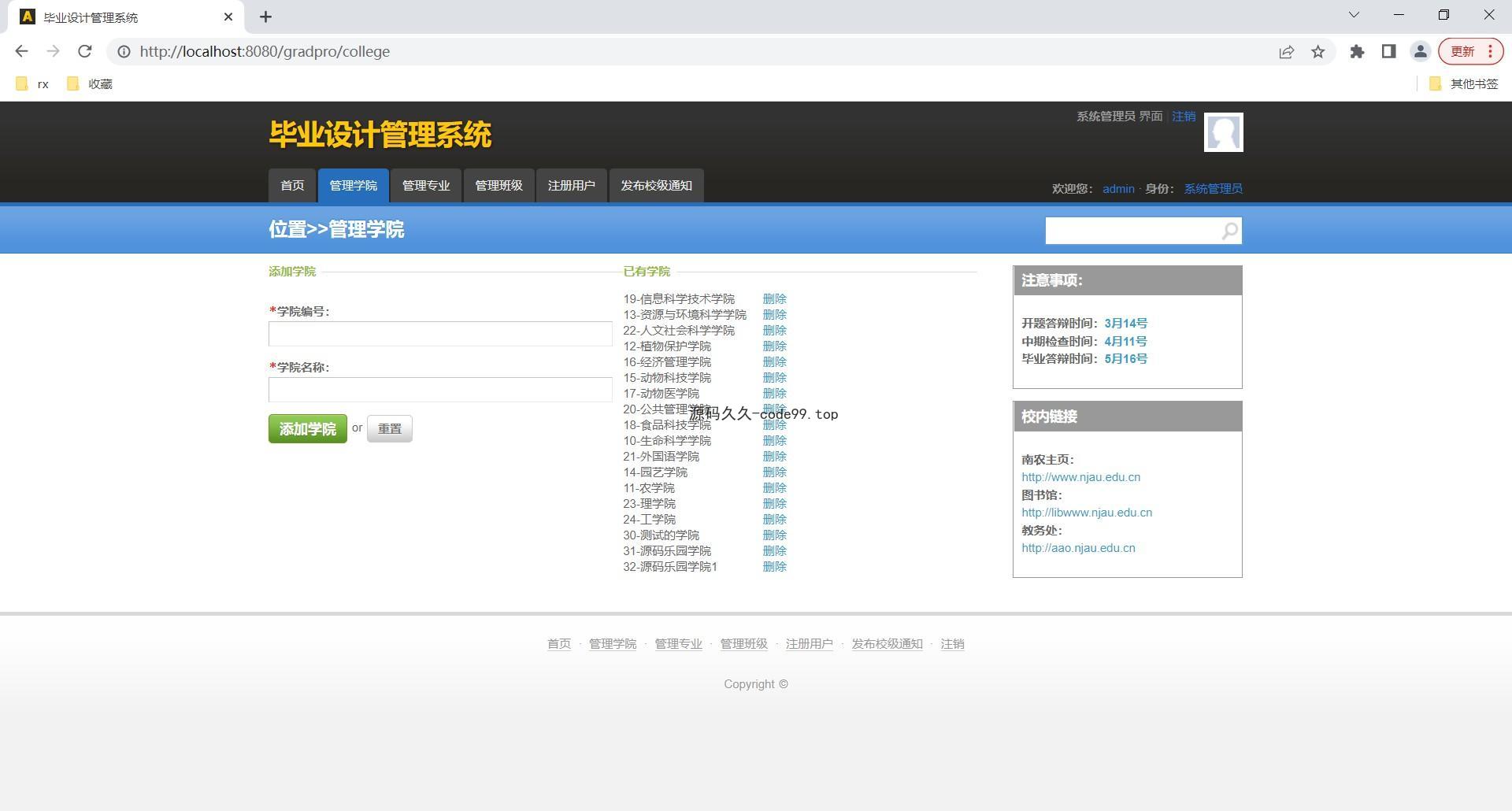Image resolution: width=1512 pixels, height=811 pixels.
Task: Delete 16-经济管理学院
Action: (774, 362)
